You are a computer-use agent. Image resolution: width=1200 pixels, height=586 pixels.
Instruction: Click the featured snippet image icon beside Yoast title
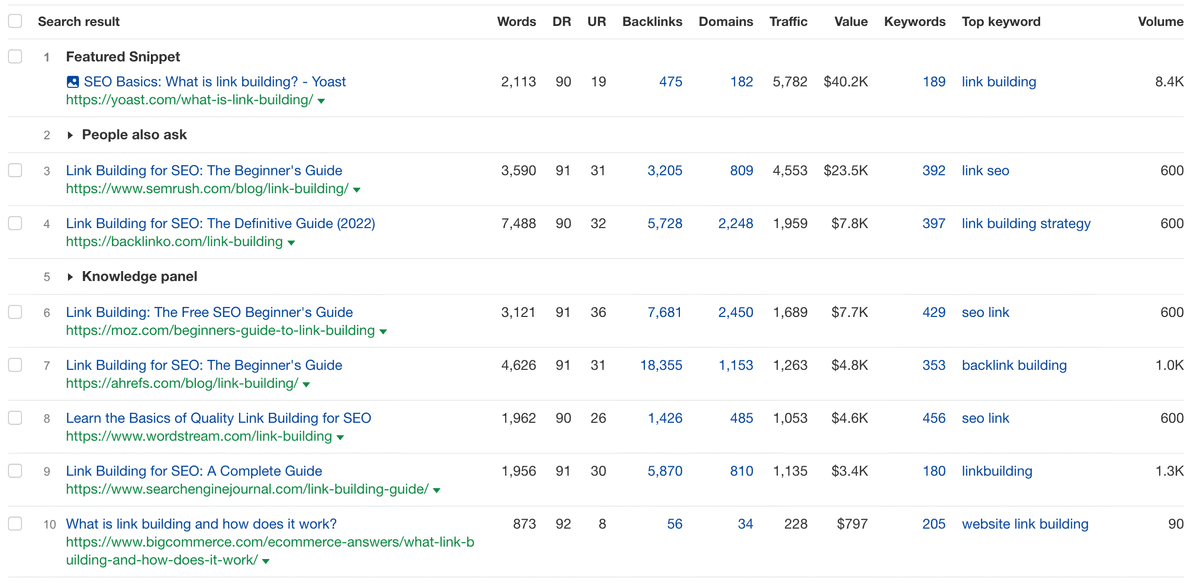coord(73,82)
